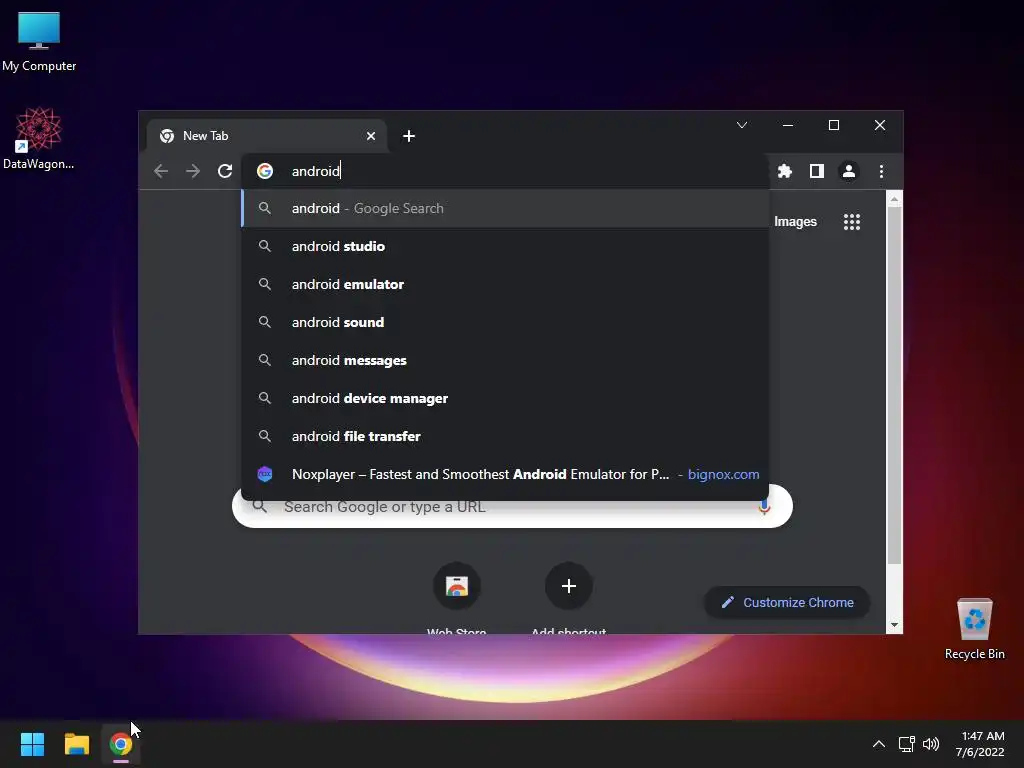This screenshot has height=768, width=1024.
Task: Open the Chrome profile avatar icon
Action: [848, 171]
